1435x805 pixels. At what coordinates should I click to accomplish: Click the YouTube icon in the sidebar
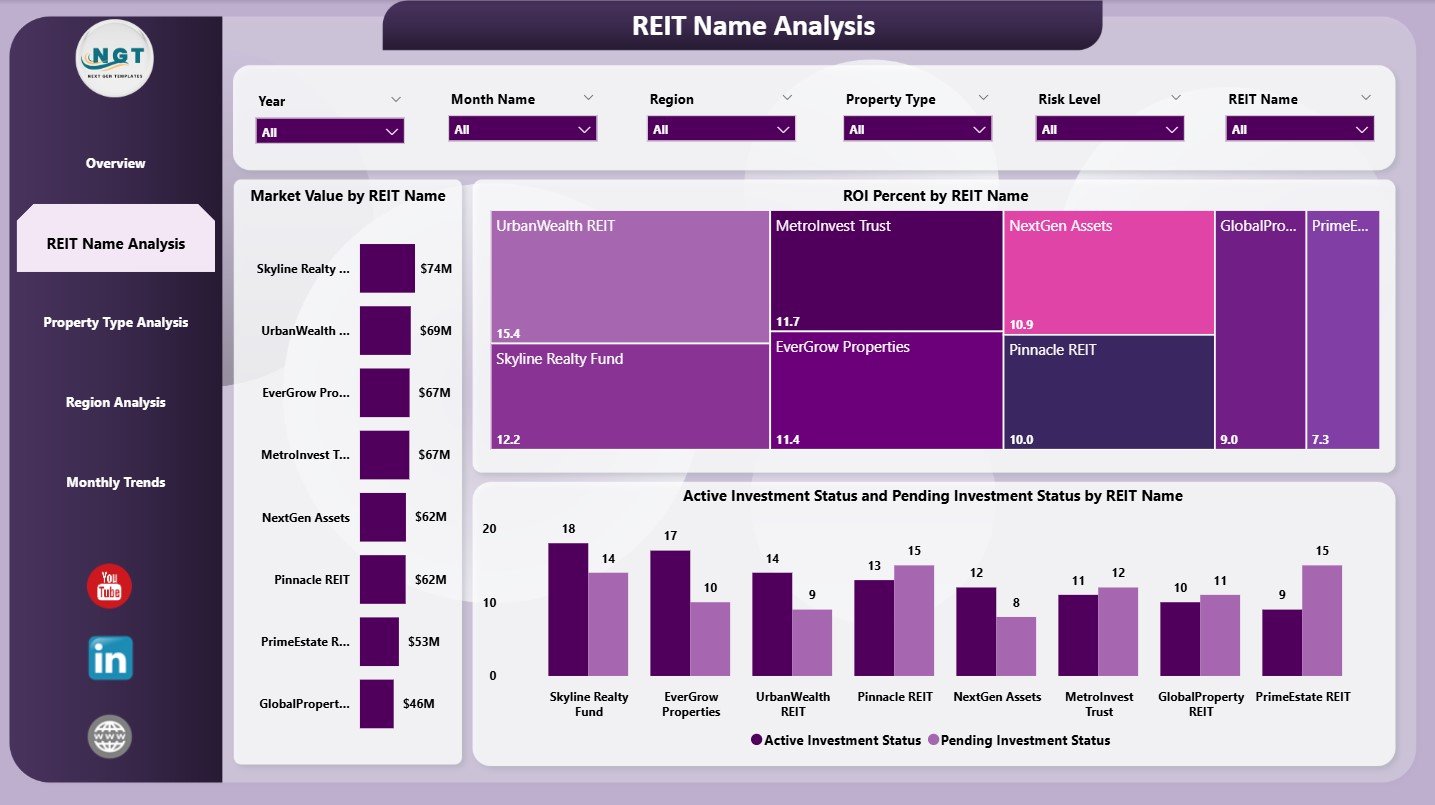(x=108, y=587)
